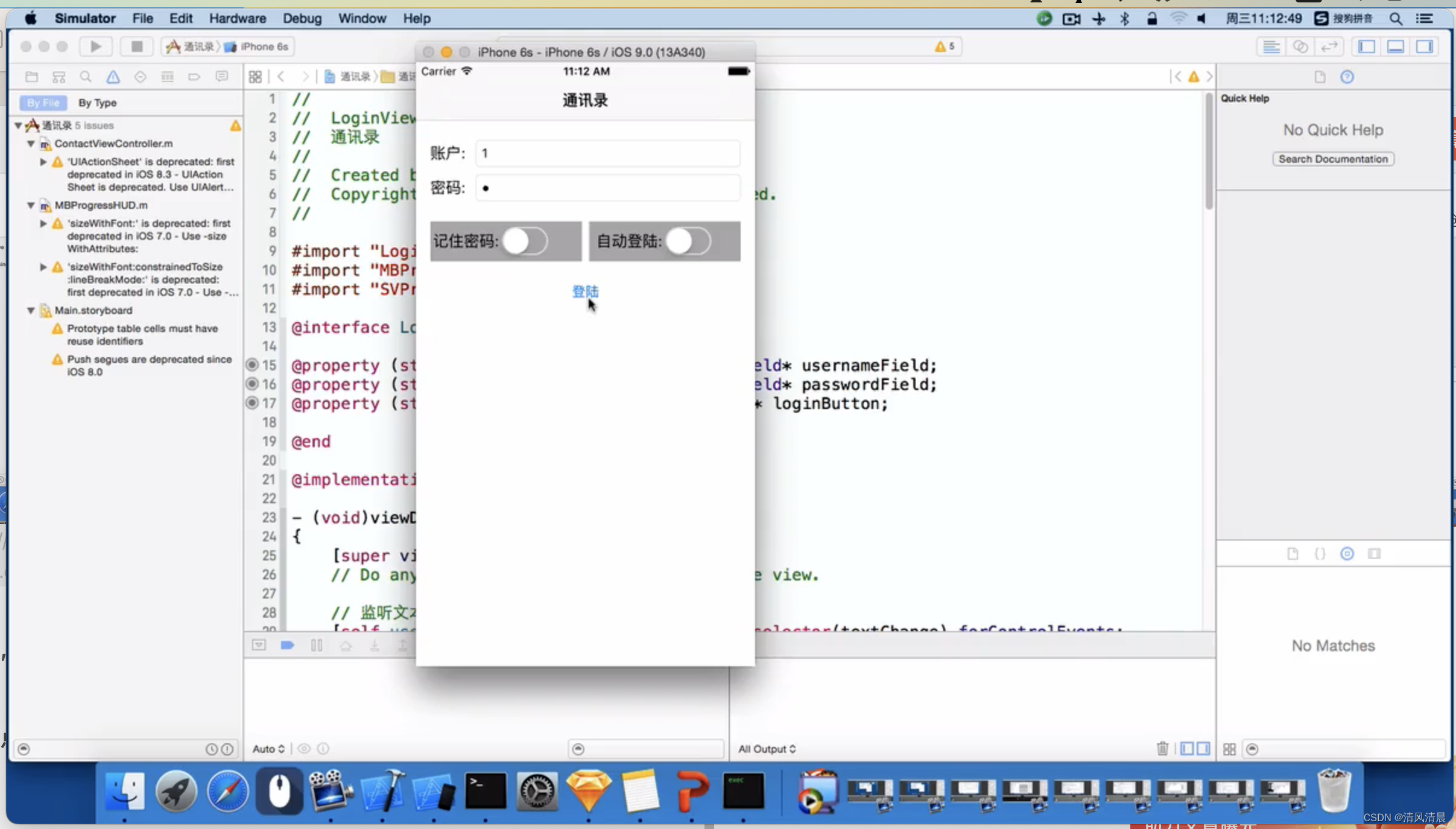
Task: Select the iPhone 6s scheme destination
Action: click(257, 46)
